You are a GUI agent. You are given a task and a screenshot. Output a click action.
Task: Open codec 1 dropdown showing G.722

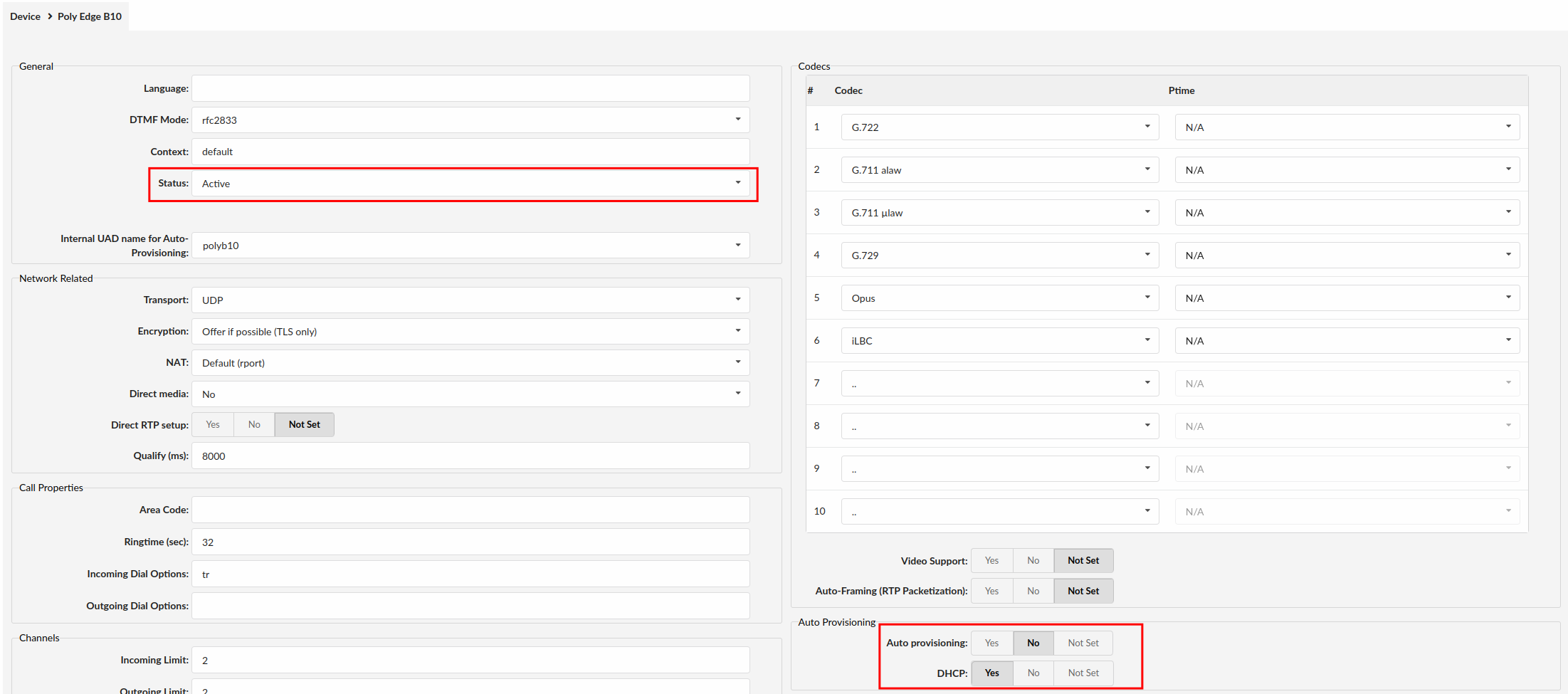point(999,127)
